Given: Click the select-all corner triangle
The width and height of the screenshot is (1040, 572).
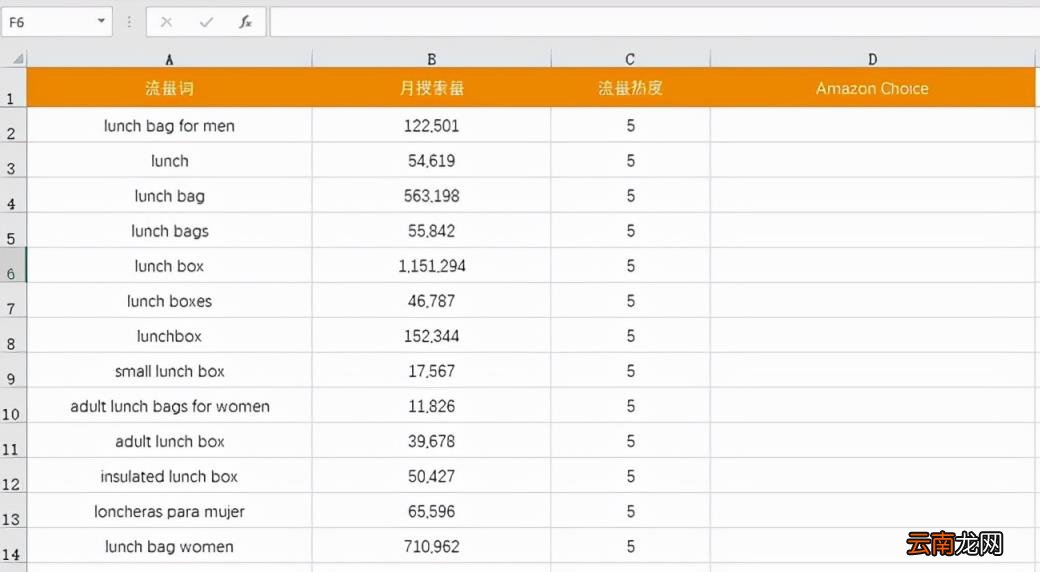Looking at the screenshot, I should coord(19,59).
